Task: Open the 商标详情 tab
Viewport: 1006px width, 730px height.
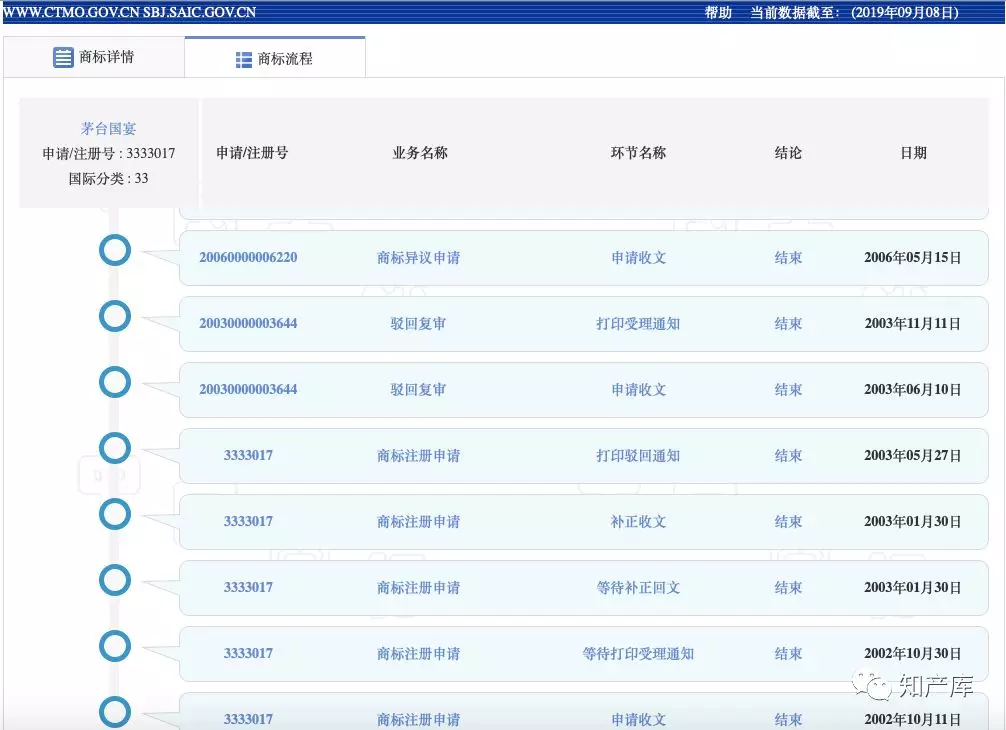Action: [94, 57]
